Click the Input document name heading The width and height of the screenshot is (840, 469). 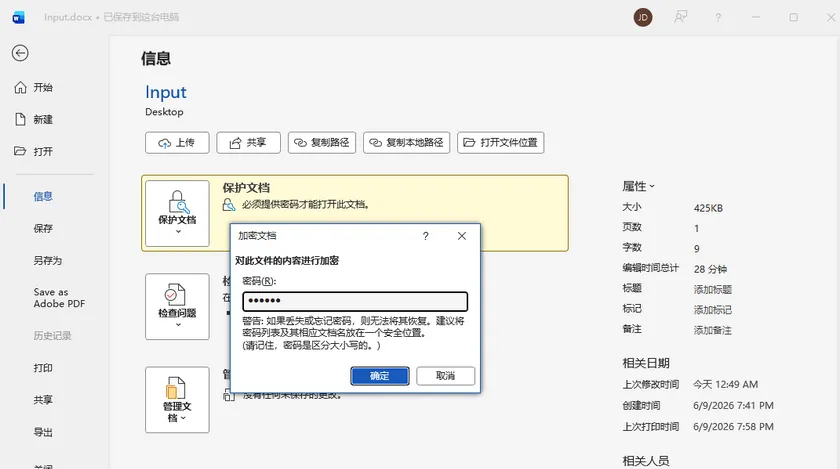click(x=166, y=92)
